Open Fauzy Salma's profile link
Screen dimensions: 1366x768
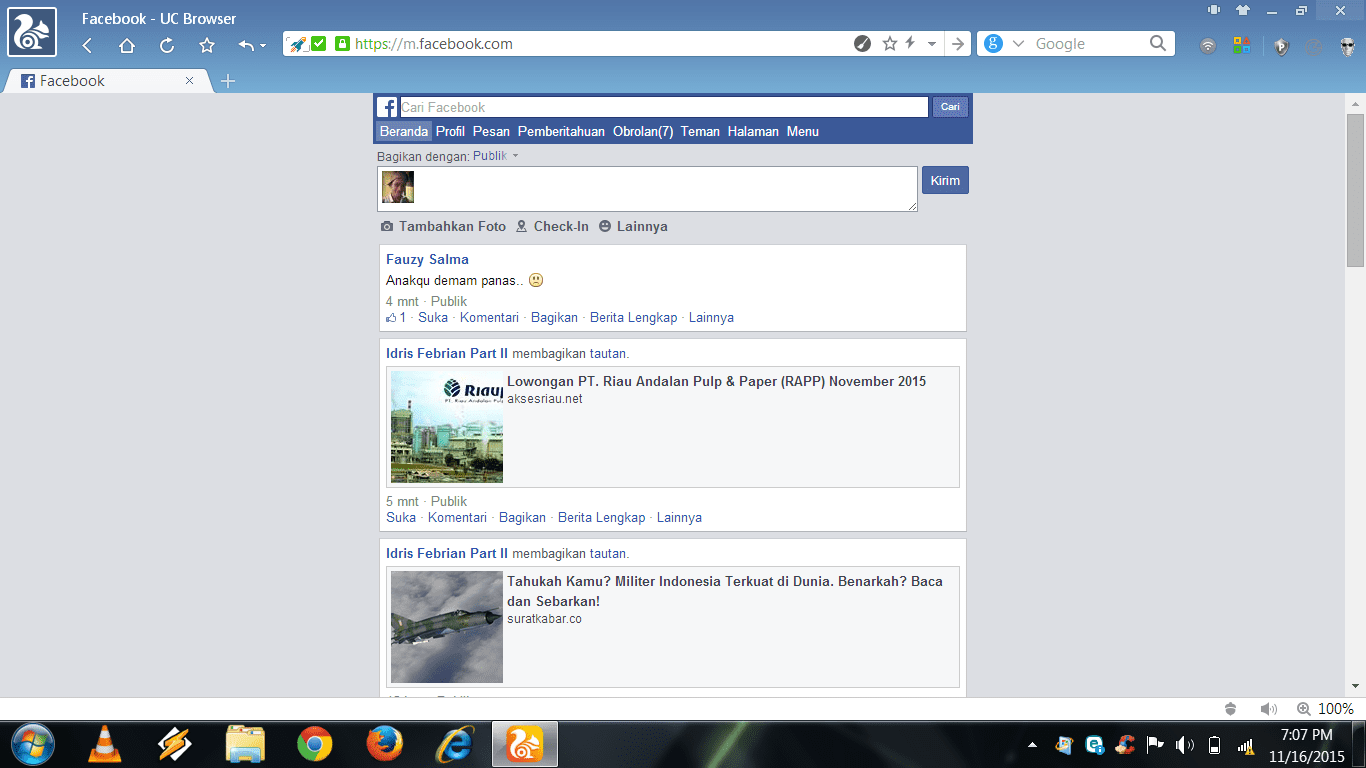(427, 259)
